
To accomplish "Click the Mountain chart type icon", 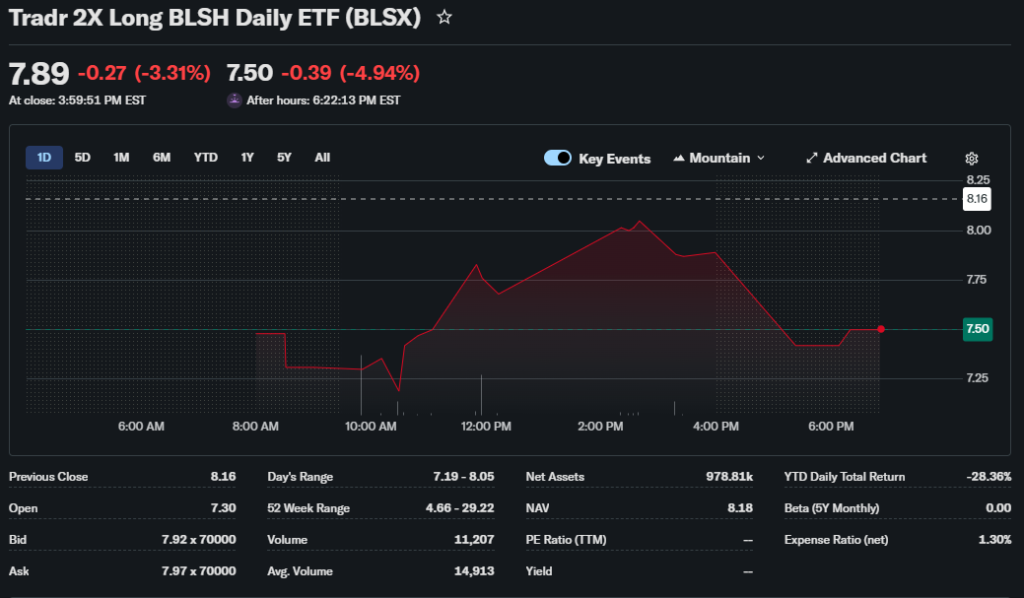I will 679,158.
